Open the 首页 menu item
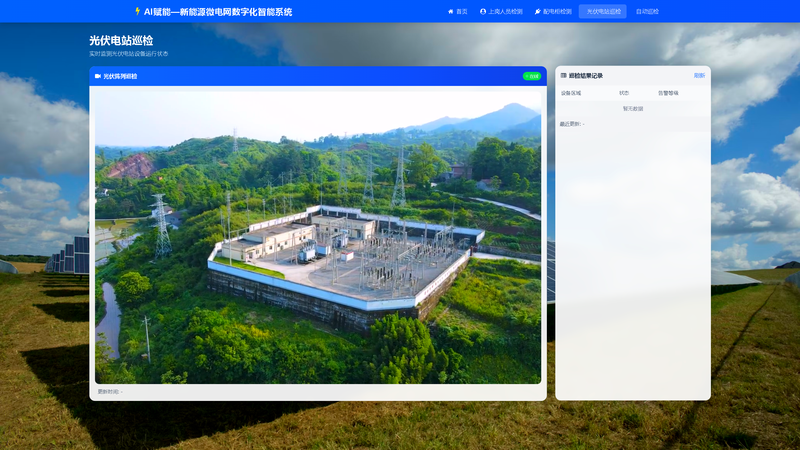Image resolution: width=800 pixels, height=450 pixels. click(458, 11)
